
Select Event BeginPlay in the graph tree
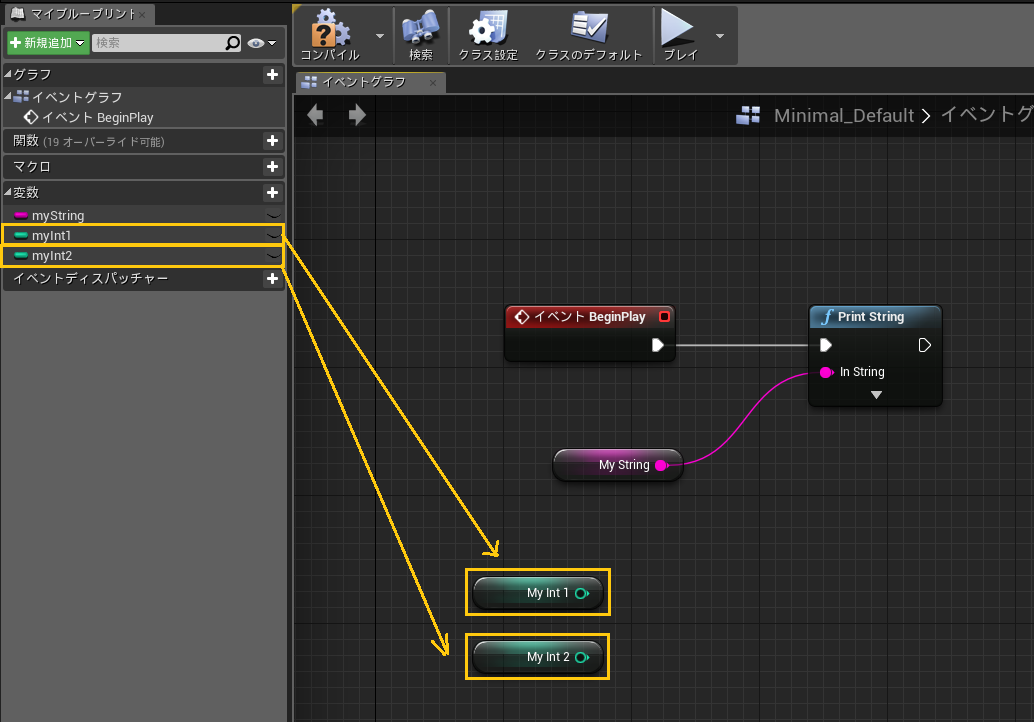tap(89, 117)
